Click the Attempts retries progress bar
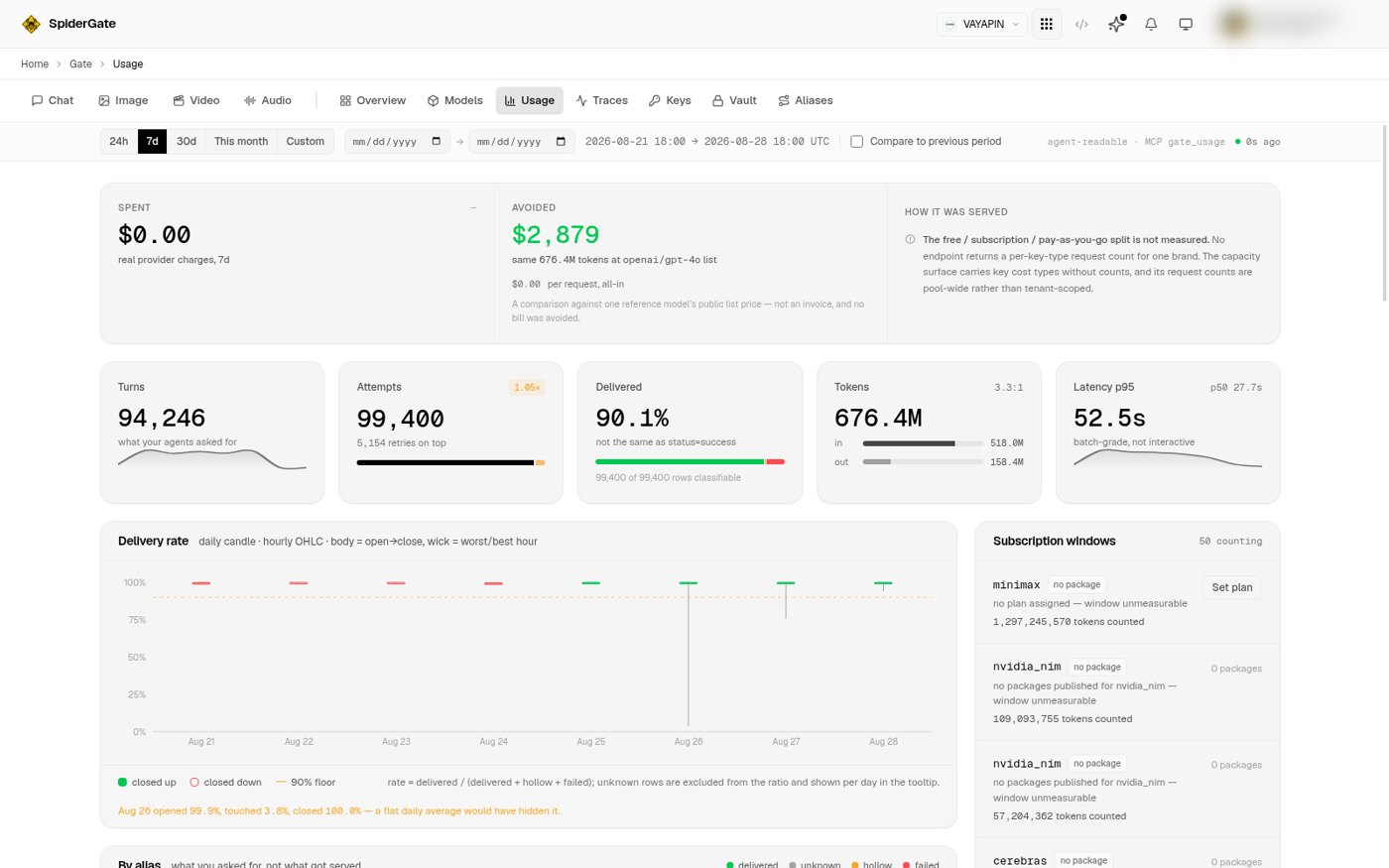 [x=450, y=462]
